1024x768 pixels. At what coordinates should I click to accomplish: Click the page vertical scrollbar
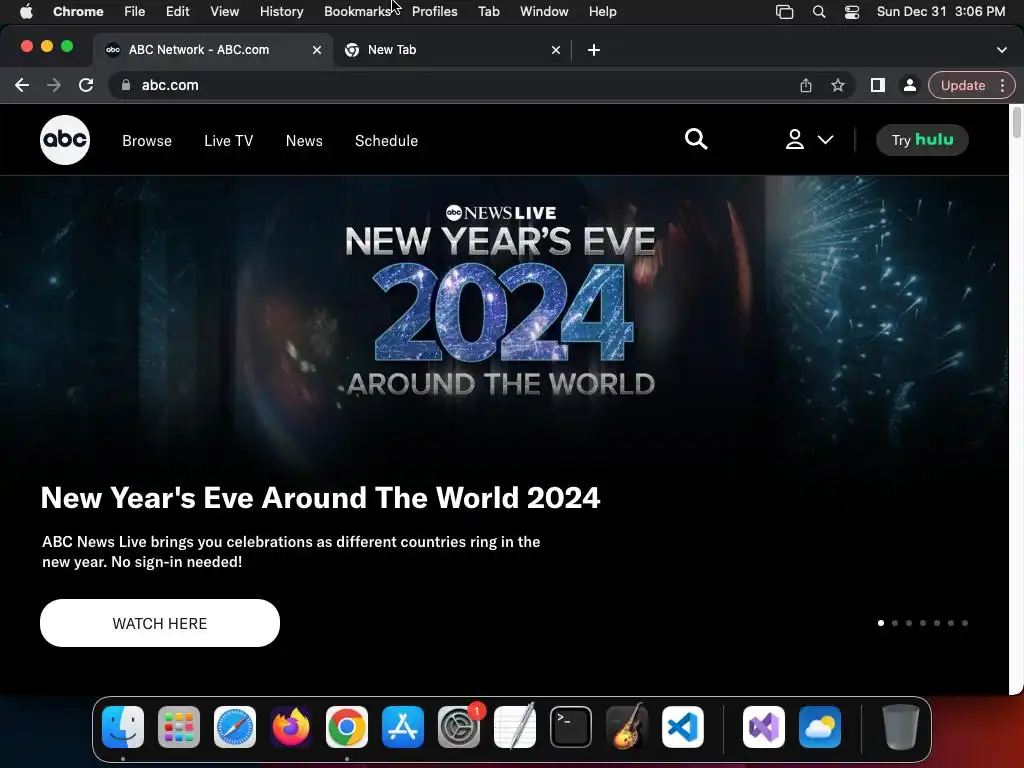[1016, 121]
